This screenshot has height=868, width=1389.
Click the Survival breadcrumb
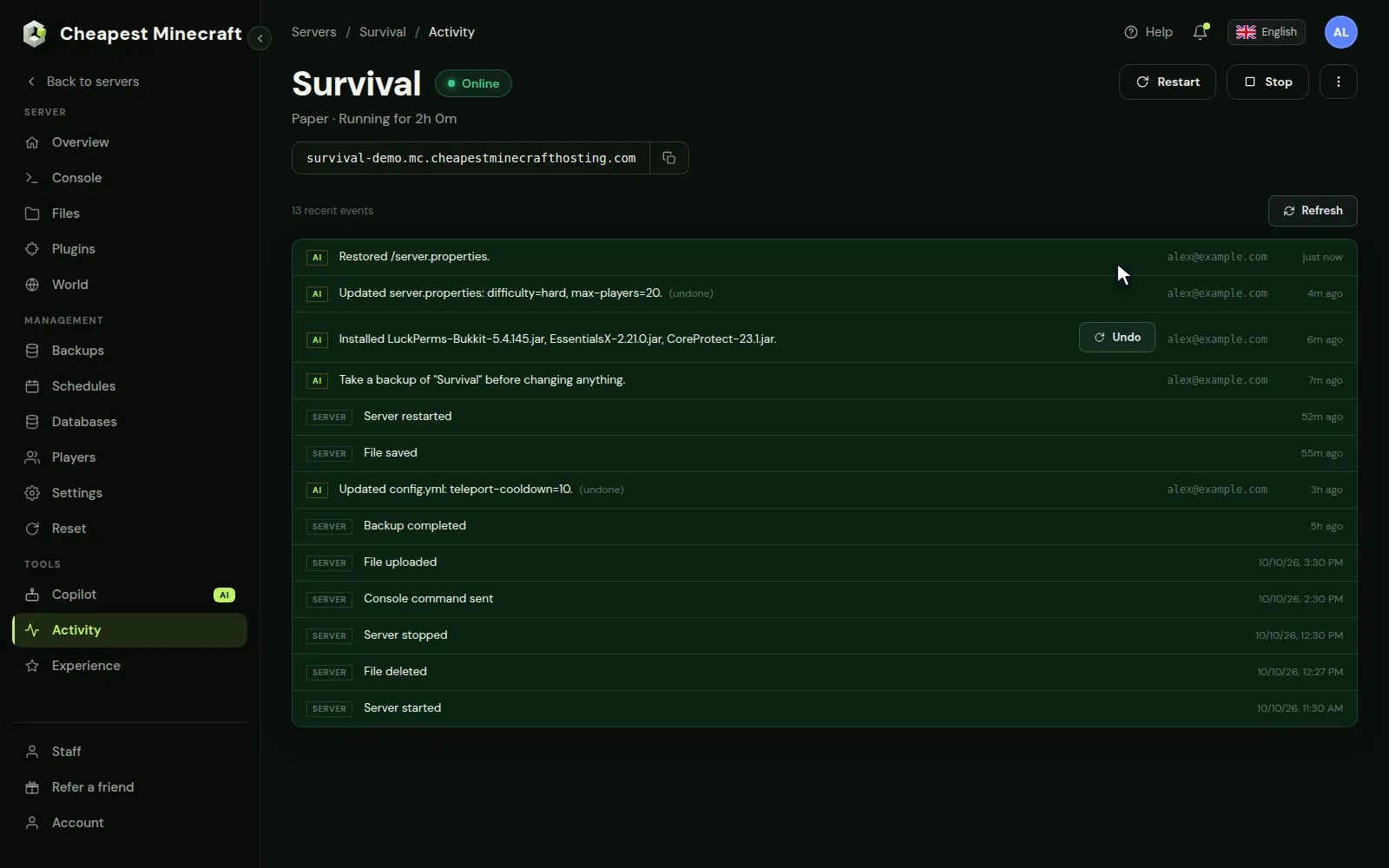[383, 32]
